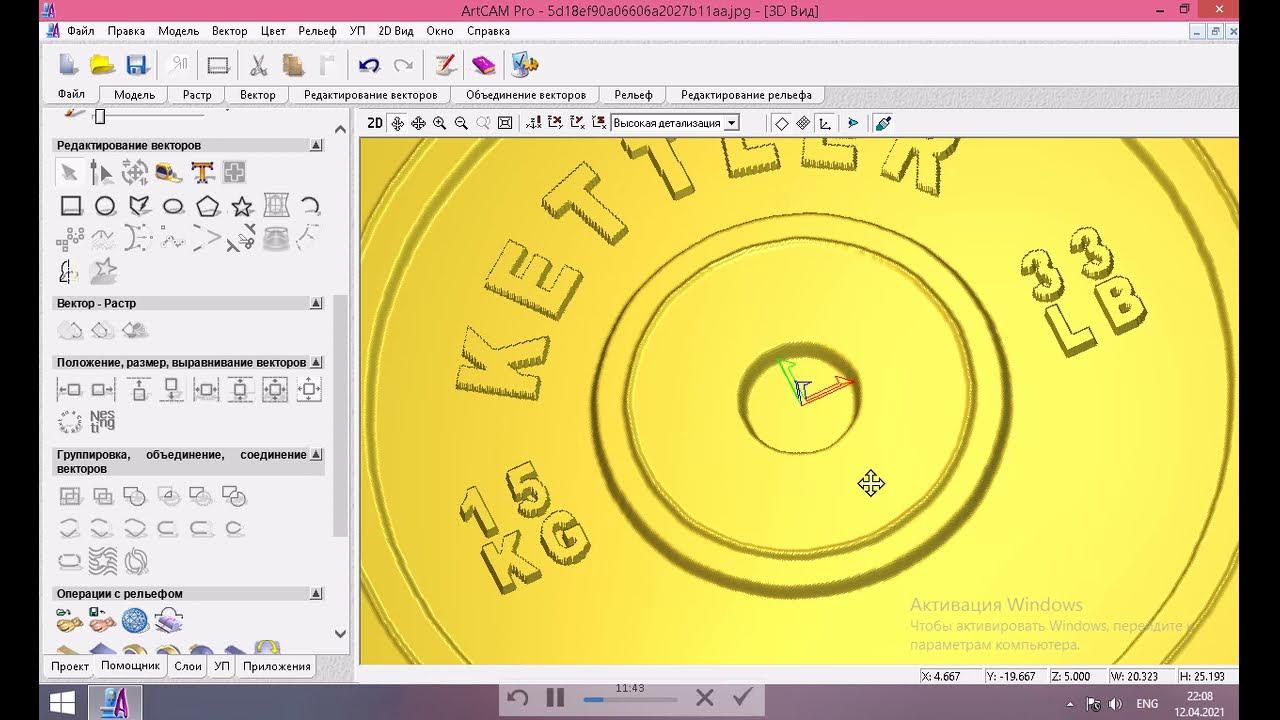
Task: Open a file with the yellow folder icon
Action: pos(102,65)
